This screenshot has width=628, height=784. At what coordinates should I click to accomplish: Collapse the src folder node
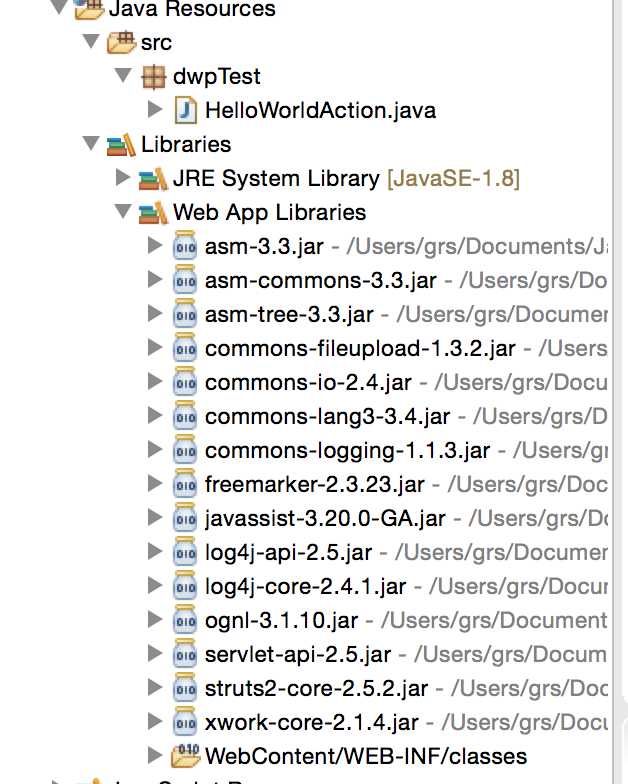point(92,43)
